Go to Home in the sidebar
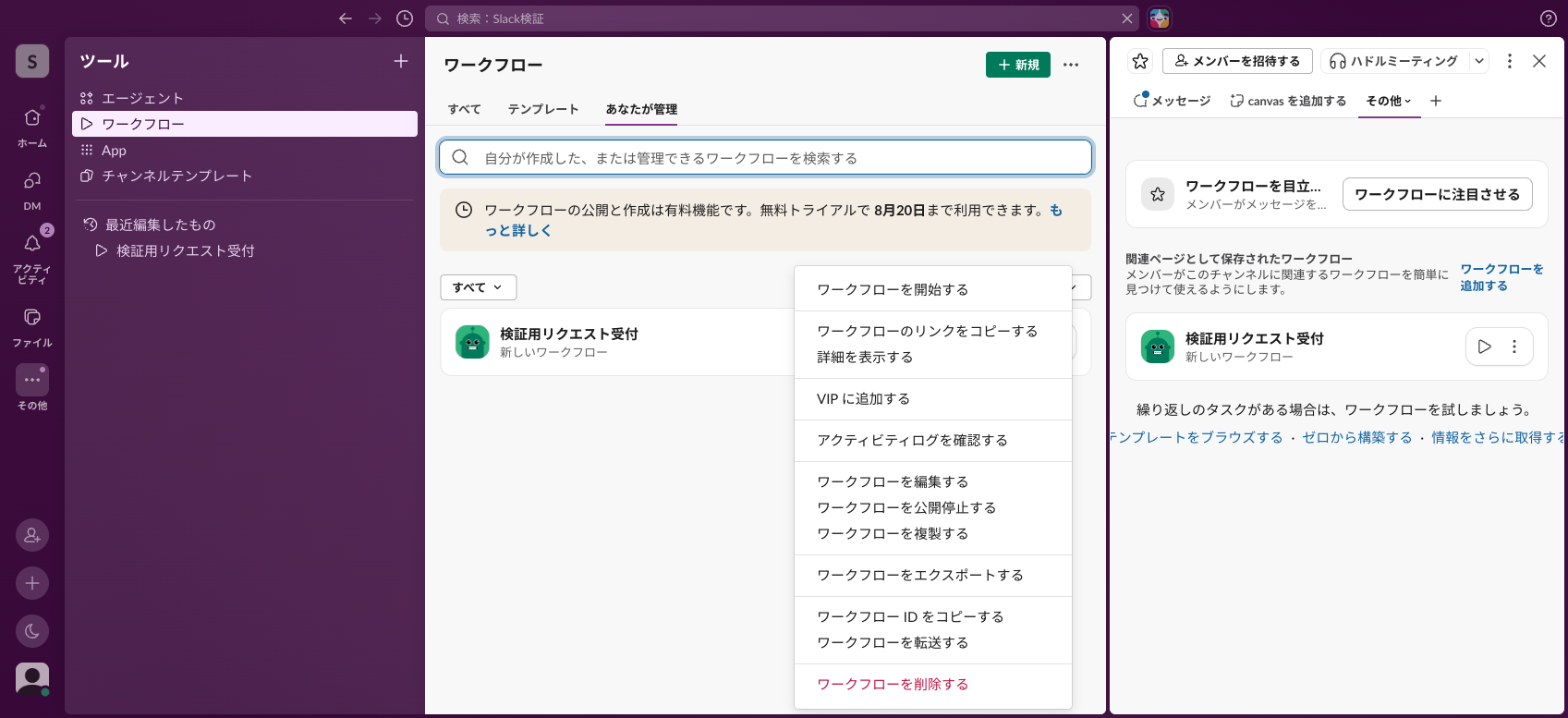The height and width of the screenshot is (718, 1568). coord(32,128)
